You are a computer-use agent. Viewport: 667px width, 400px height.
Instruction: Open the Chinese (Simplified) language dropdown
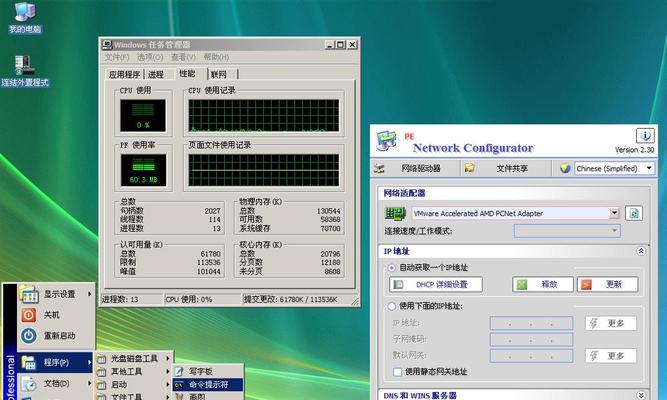(649, 168)
